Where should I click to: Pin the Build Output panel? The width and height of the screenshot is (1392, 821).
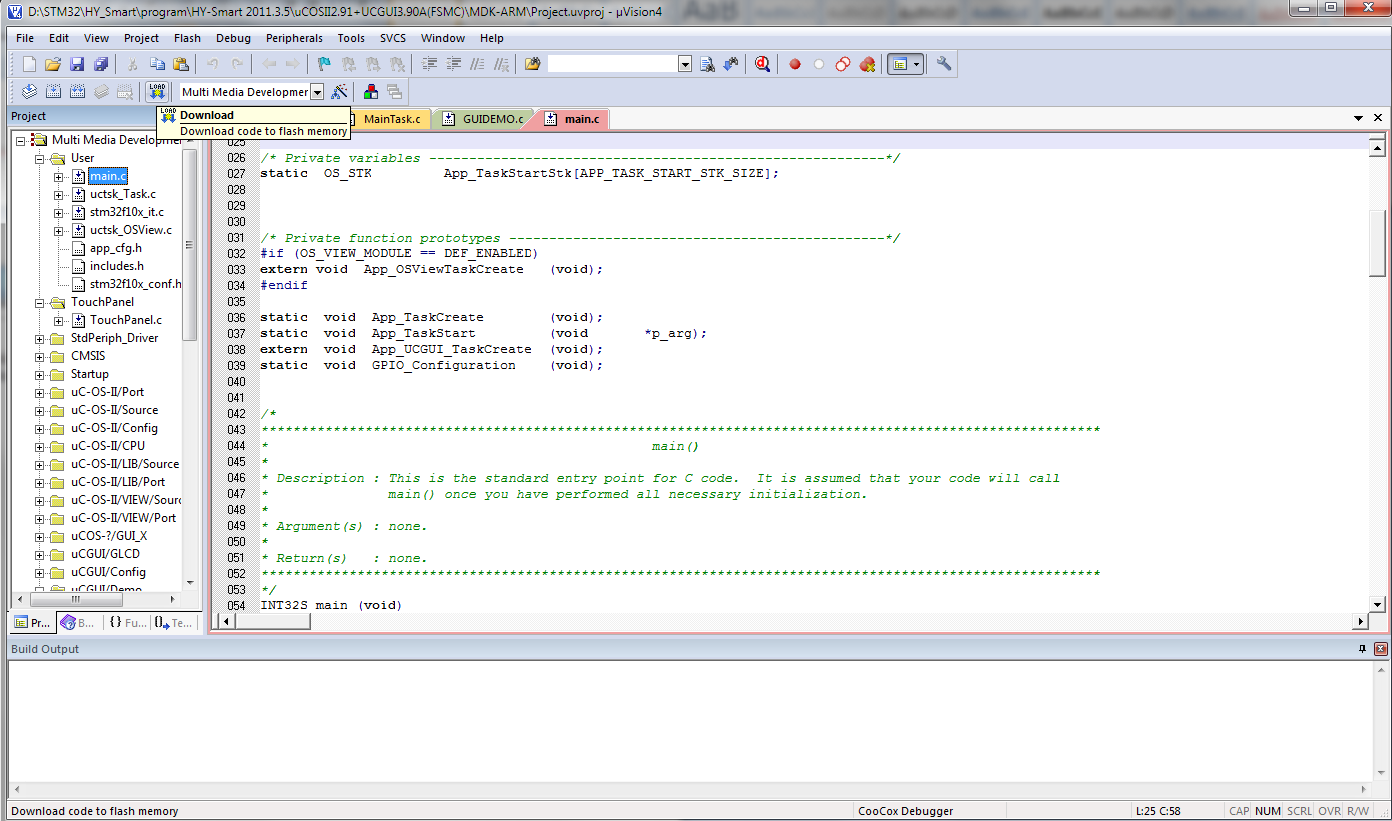(x=1362, y=649)
